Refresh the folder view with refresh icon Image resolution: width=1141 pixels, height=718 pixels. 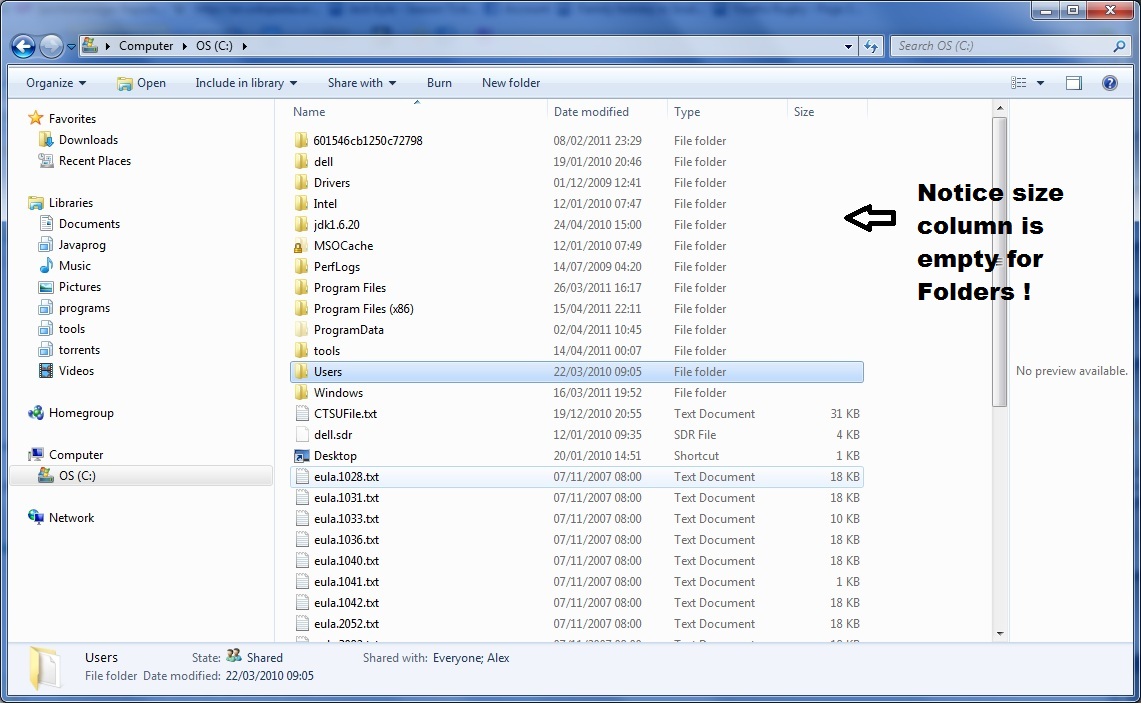click(x=871, y=46)
